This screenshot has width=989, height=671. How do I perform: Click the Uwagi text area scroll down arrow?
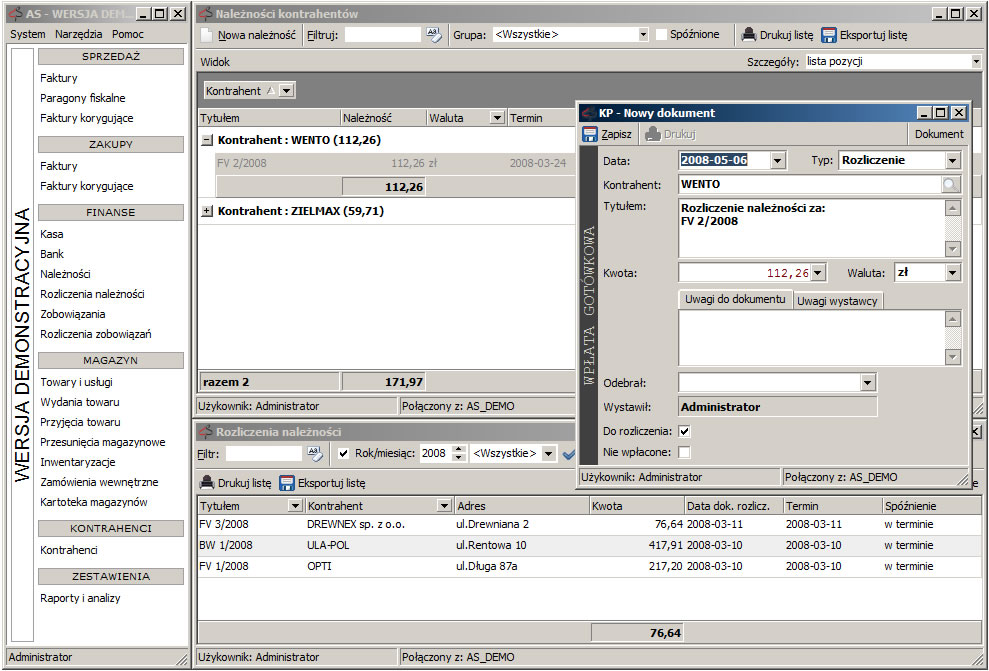pos(953,357)
